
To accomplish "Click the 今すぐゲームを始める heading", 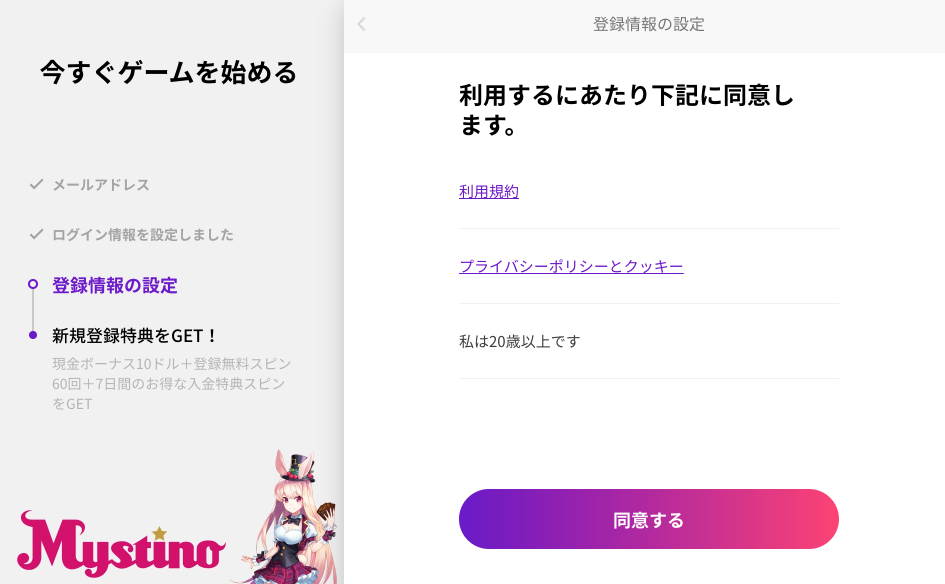I will [x=169, y=72].
